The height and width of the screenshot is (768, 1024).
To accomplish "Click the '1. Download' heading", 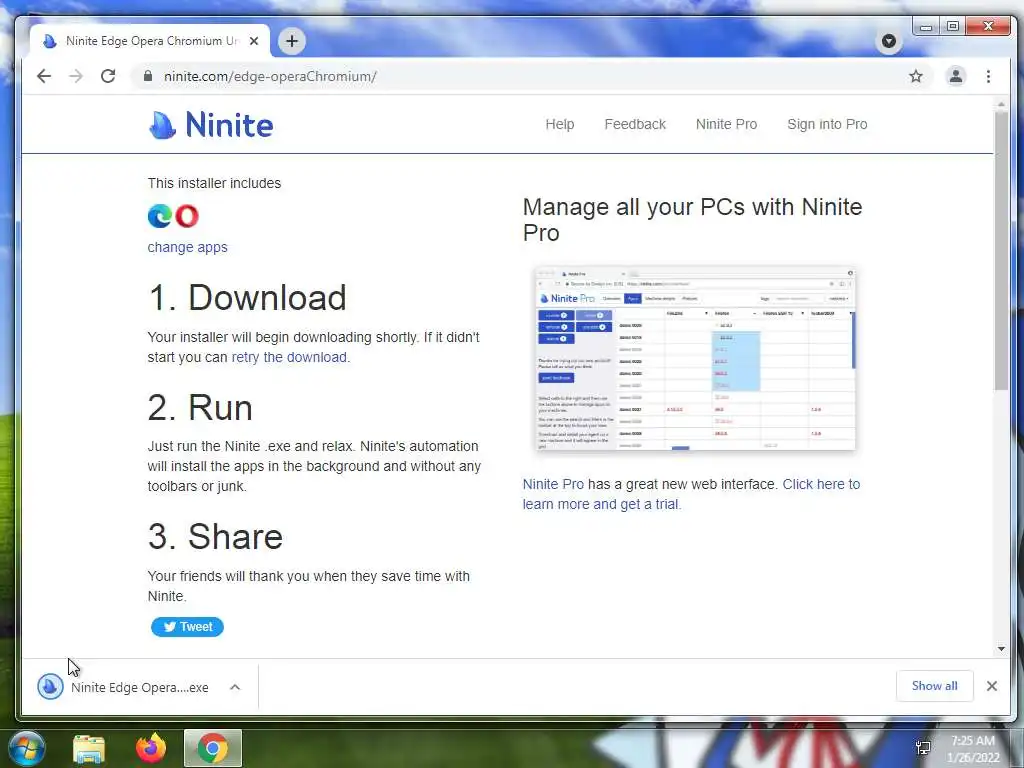I will (247, 298).
